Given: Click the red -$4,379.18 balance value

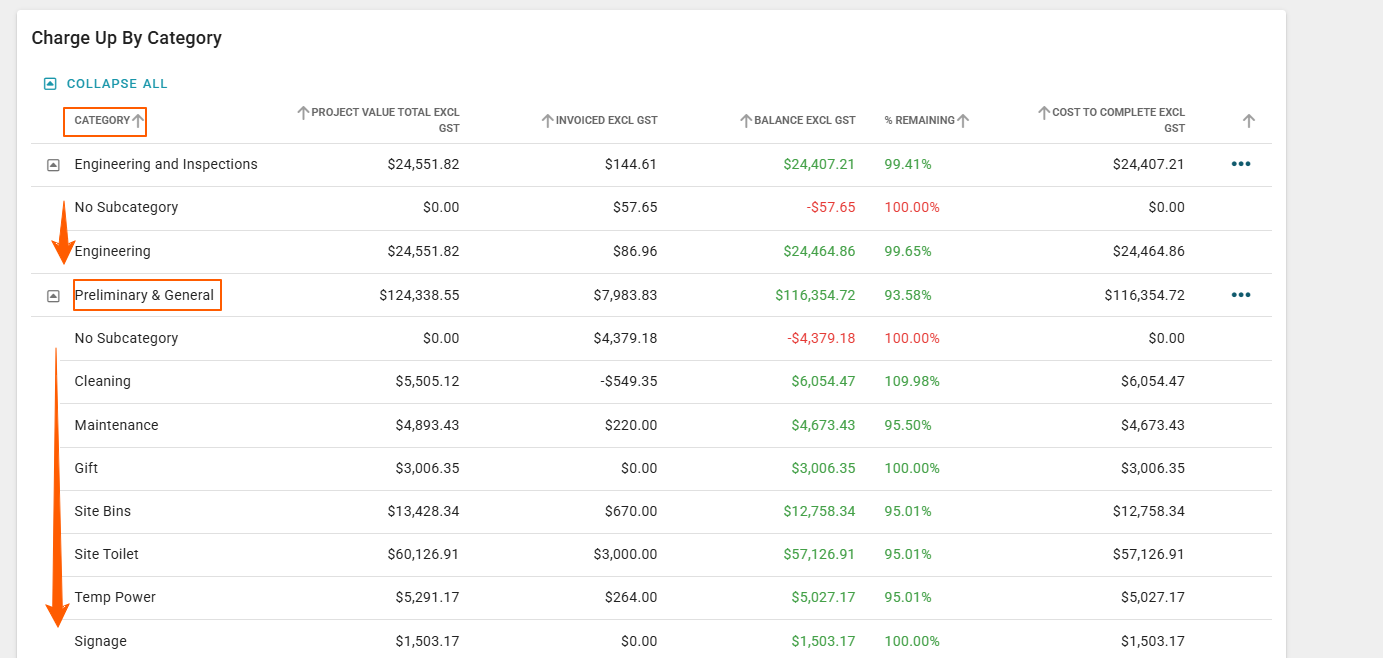Looking at the screenshot, I should 821,338.
